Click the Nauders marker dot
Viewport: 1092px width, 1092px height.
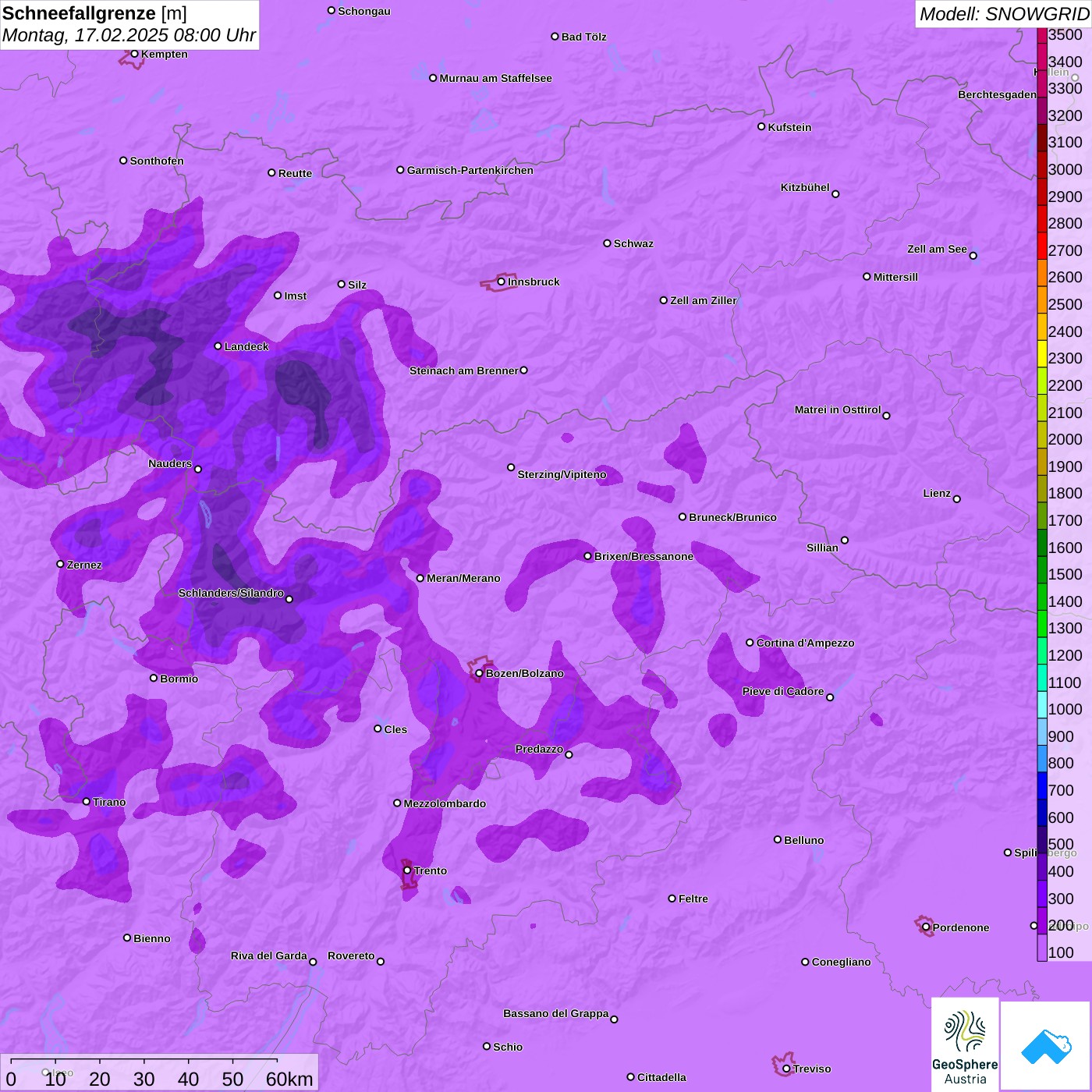coord(198,470)
